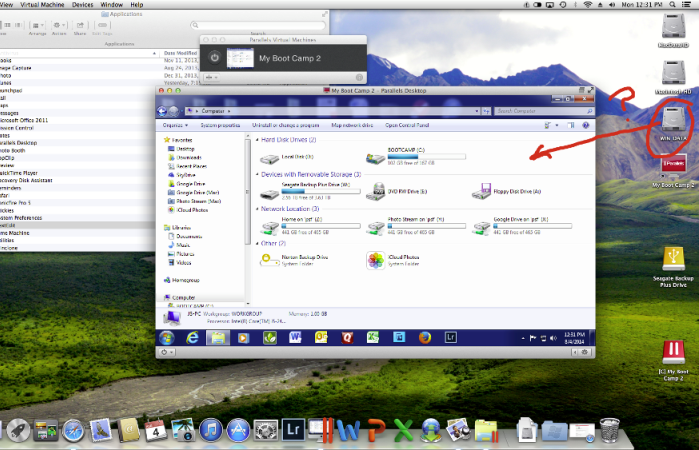Click the Windows taskbar clock
699x450 pixels.
574,338
